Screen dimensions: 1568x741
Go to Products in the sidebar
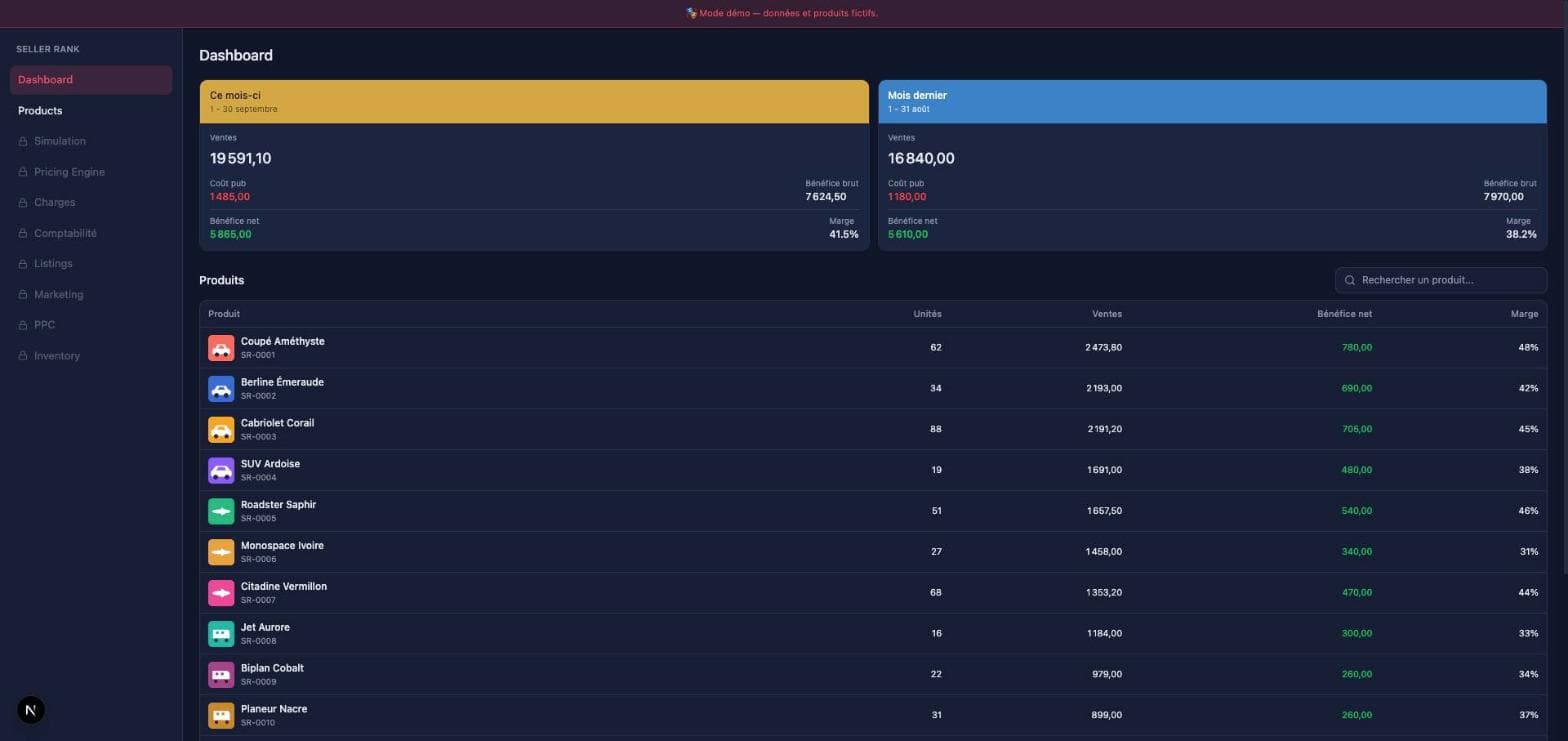tap(91, 111)
